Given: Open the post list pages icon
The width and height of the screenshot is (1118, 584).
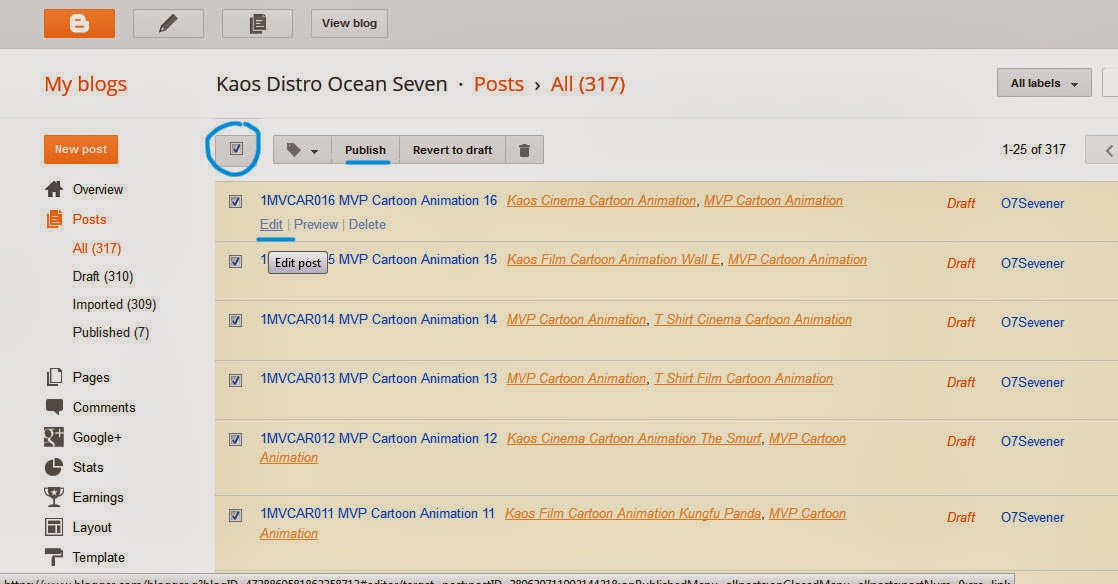Looking at the screenshot, I should [x=257, y=23].
